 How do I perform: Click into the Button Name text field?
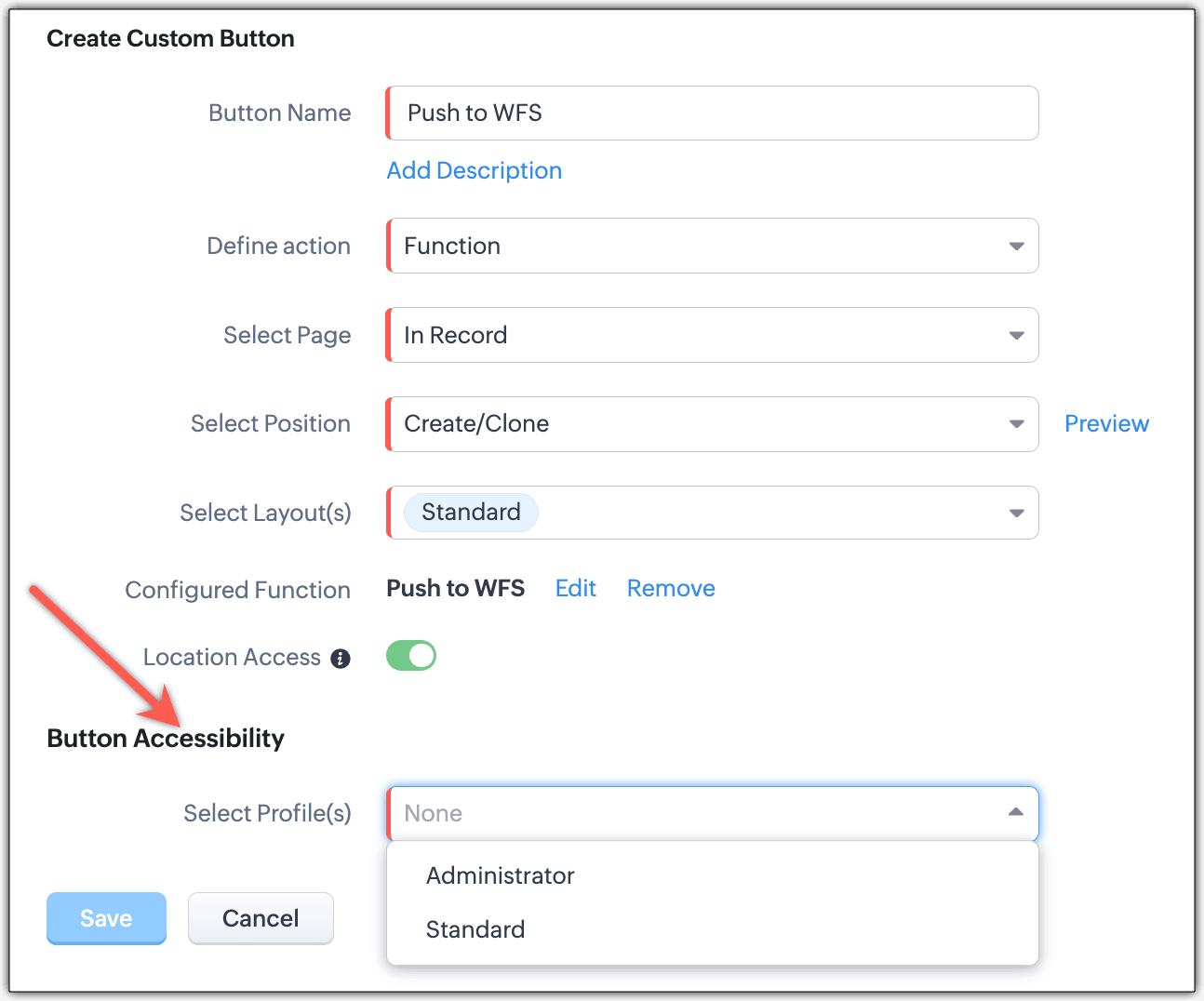[x=712, y=113]
